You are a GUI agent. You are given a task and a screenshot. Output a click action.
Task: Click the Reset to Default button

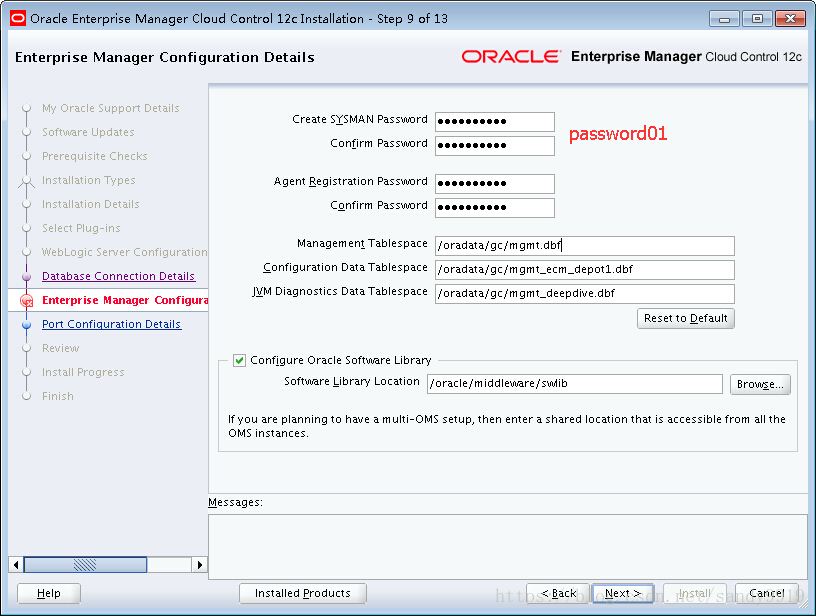[x=685, y=318]
